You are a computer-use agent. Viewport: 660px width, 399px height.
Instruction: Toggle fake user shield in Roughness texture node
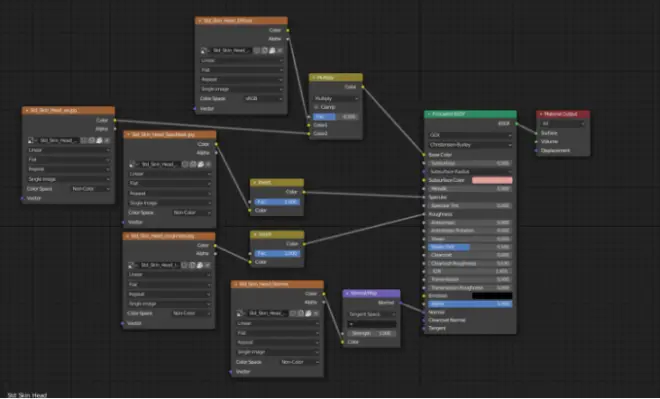(185, 265)
